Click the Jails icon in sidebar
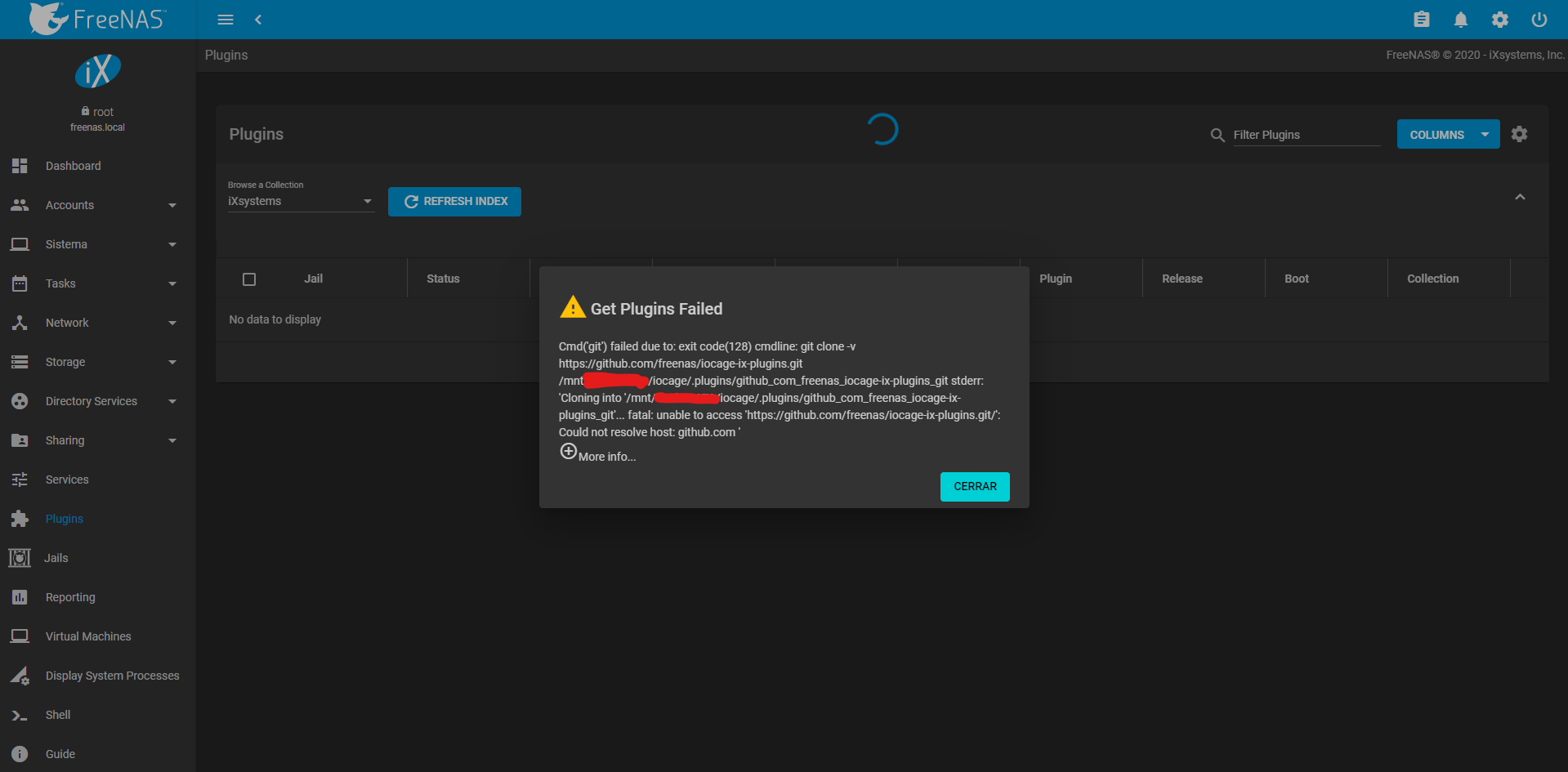The height and width of the screenshot is (772, 1568). 20,558
